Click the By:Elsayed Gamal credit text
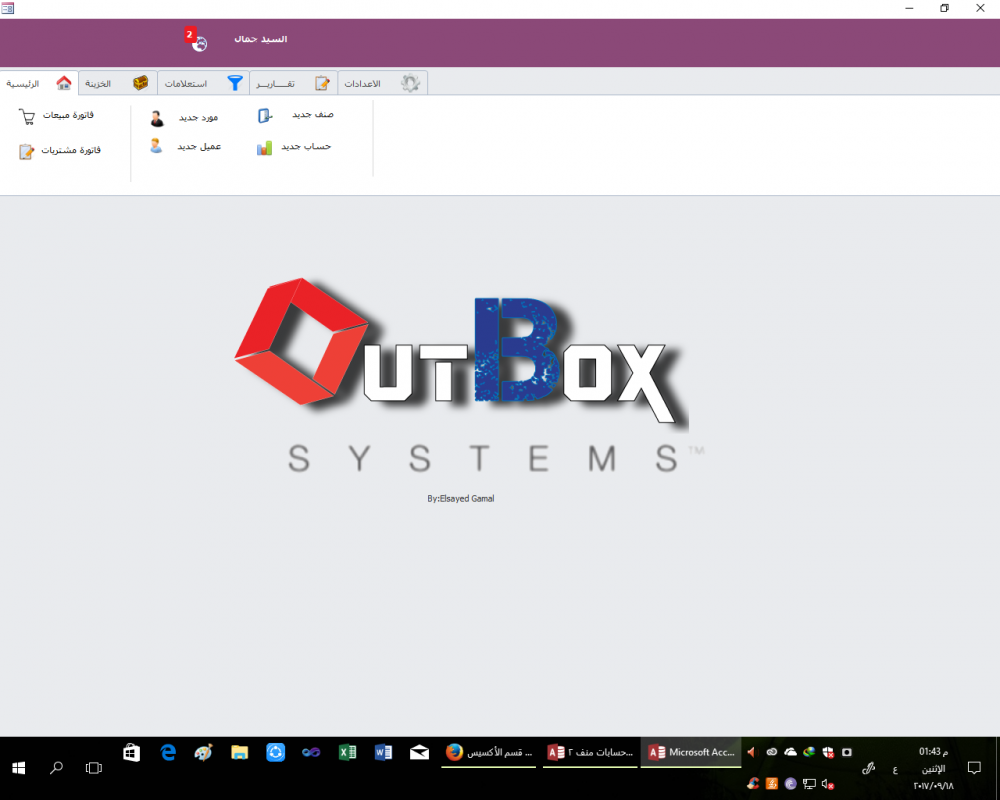This screenshot has width=1000, height=800. click(x=460, y=498)
